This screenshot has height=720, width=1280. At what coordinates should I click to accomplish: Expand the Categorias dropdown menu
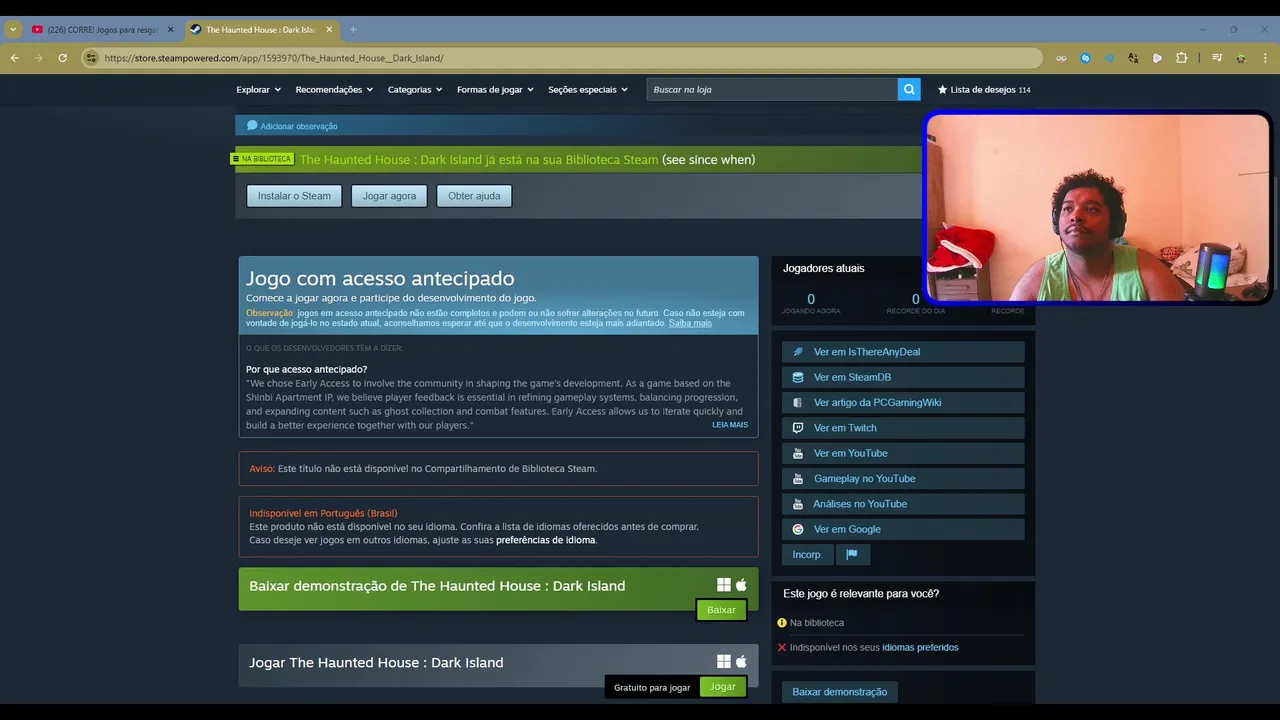click(x=414, y=89)
